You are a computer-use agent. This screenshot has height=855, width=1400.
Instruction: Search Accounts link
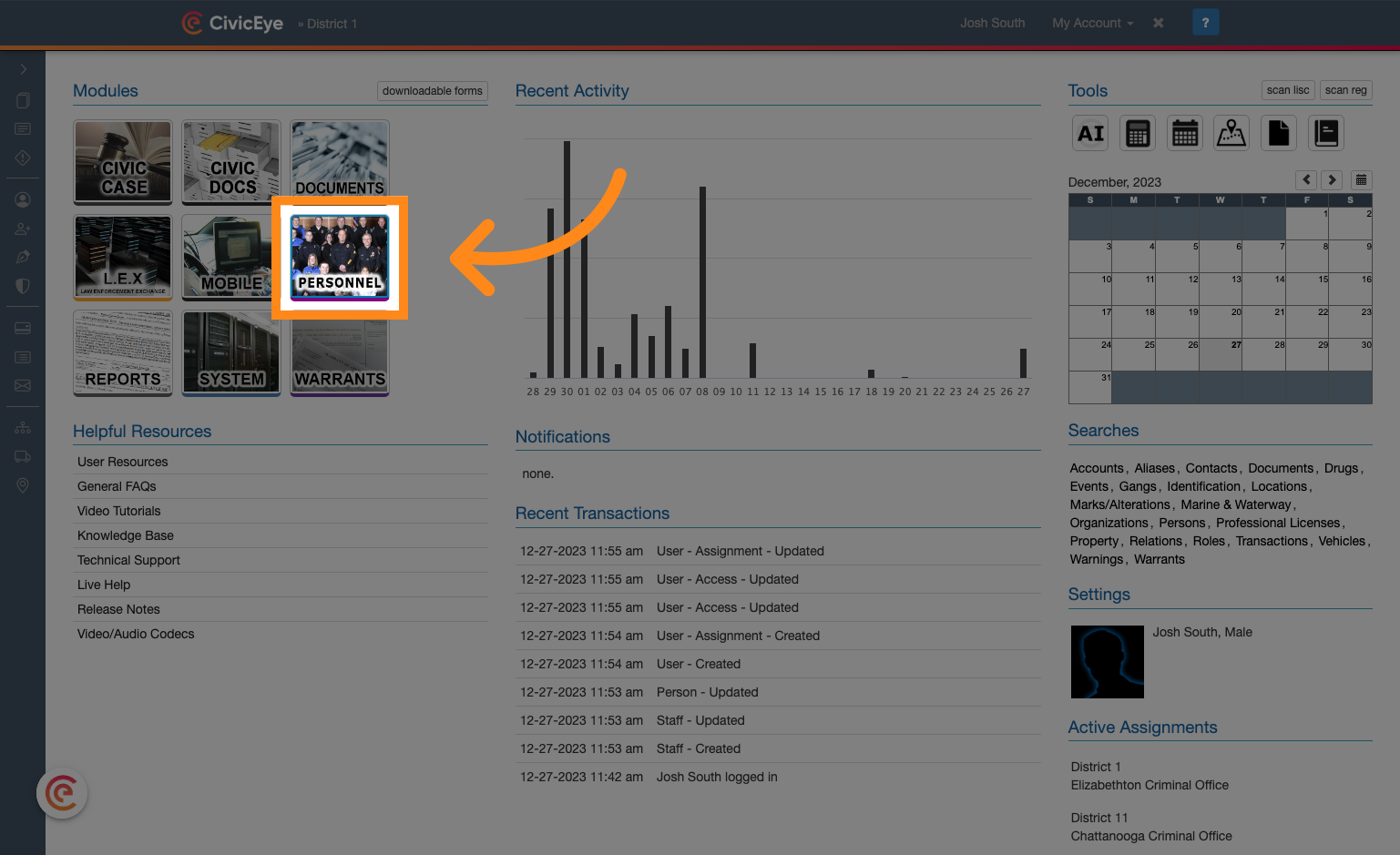pos(1097,468)
